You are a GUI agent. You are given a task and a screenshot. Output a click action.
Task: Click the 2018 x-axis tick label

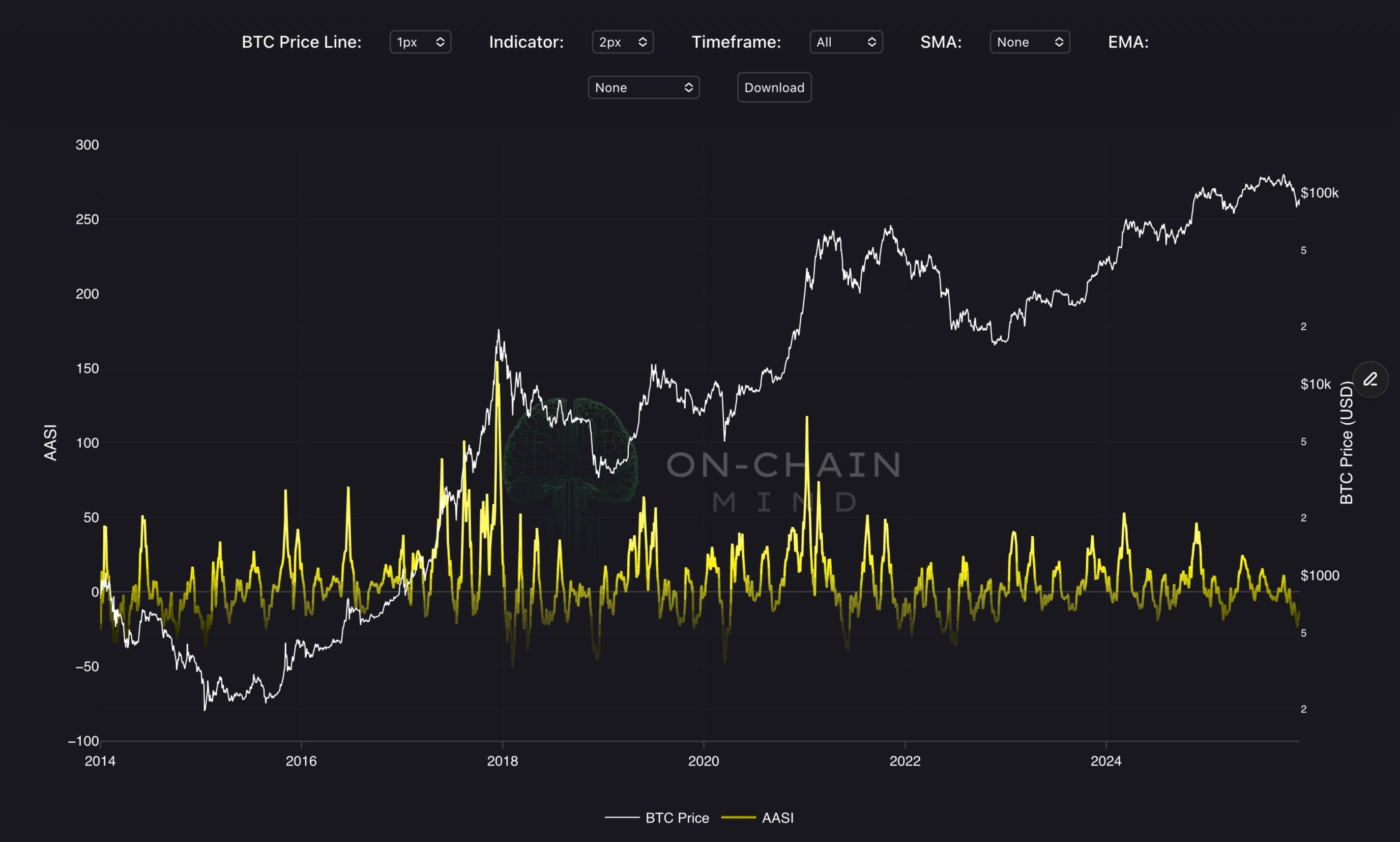(x=502, y=761)
